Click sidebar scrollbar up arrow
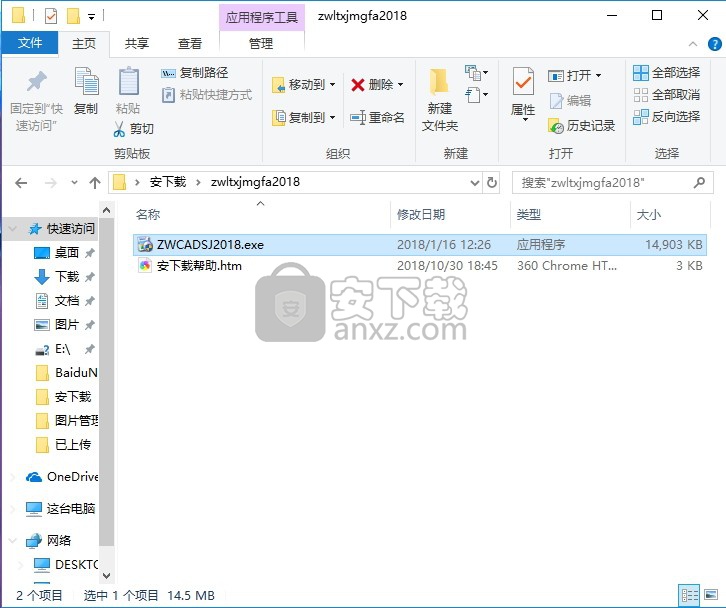The image size is (726, 608). [x=106, y=211]
